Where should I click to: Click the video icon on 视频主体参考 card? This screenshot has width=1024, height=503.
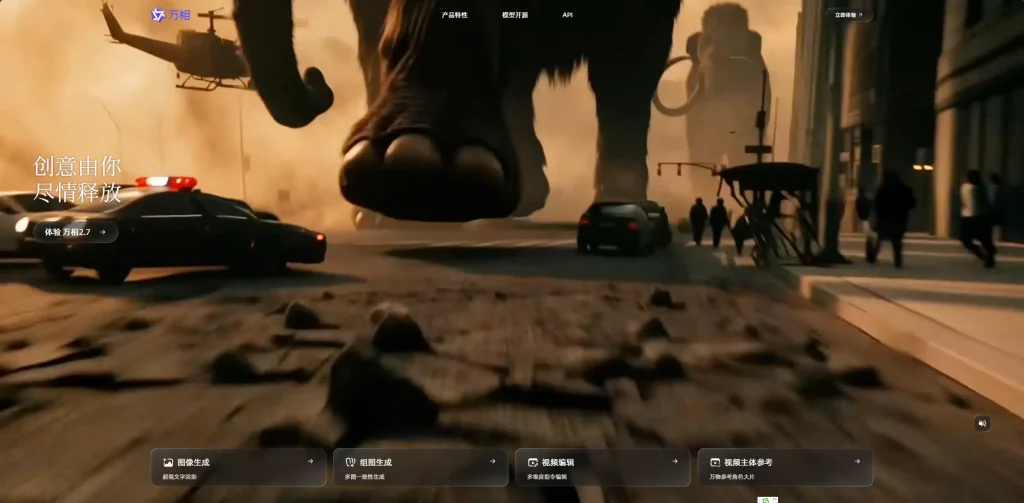[714, 462]
